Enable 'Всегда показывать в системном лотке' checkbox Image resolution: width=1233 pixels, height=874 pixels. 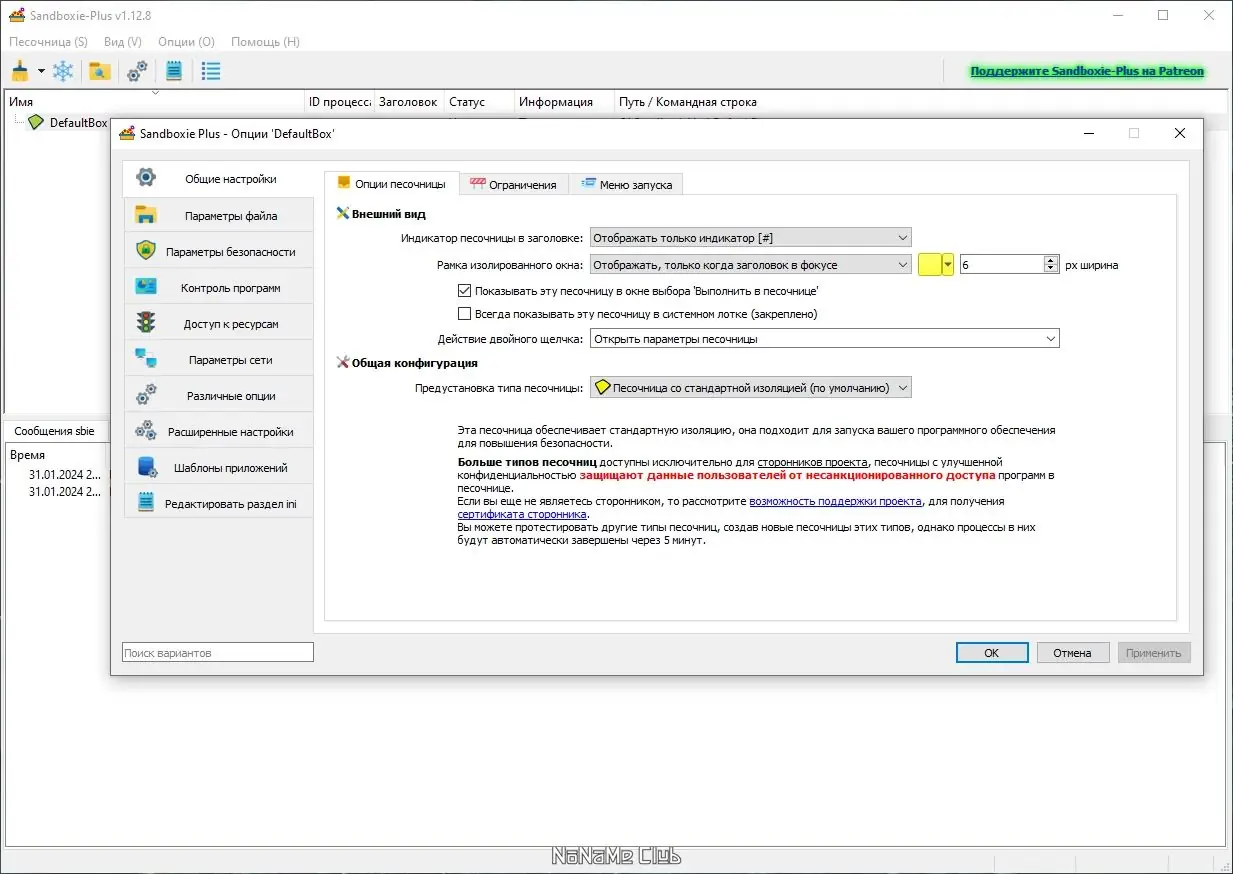[464, 314]
